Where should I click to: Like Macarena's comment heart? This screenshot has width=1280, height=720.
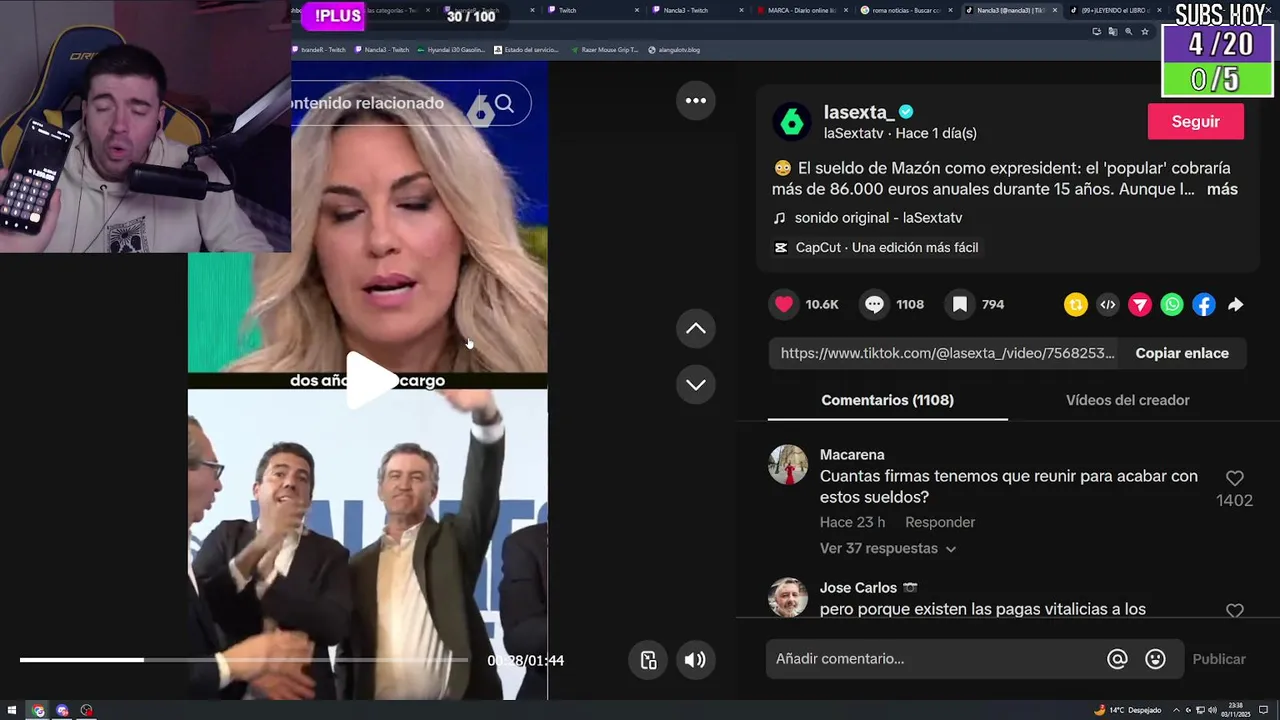(1235, 479)
